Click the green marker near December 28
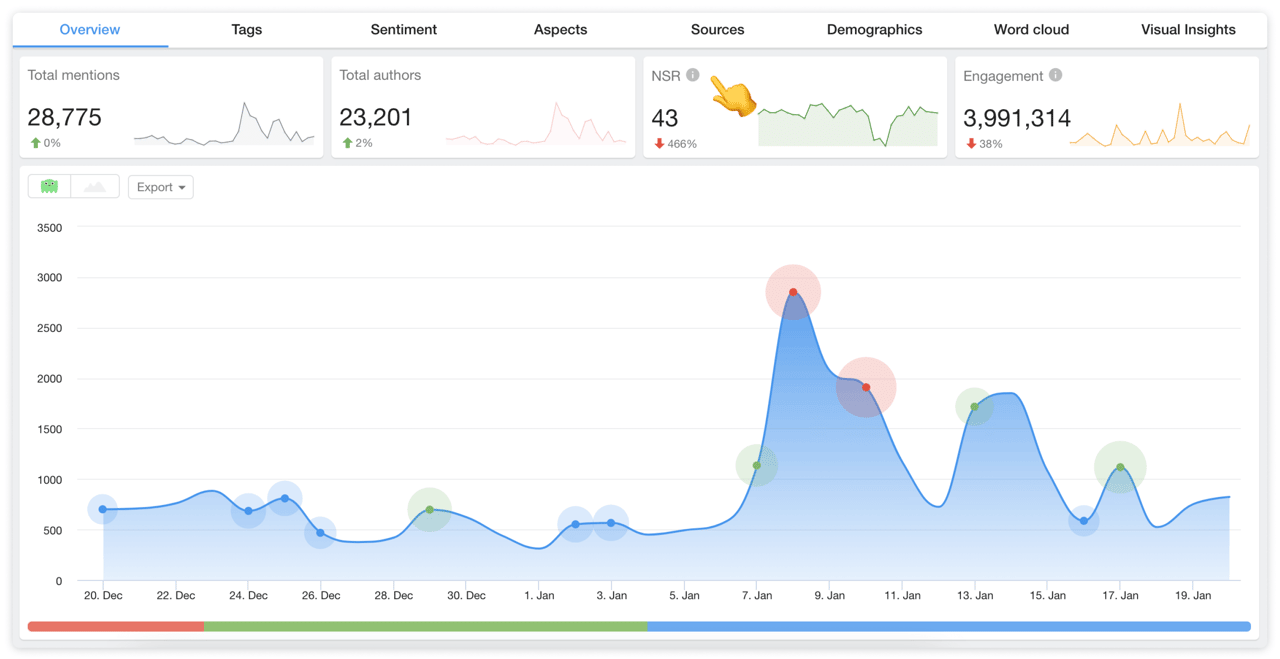Screen dimensions: 1280x659 430,509
